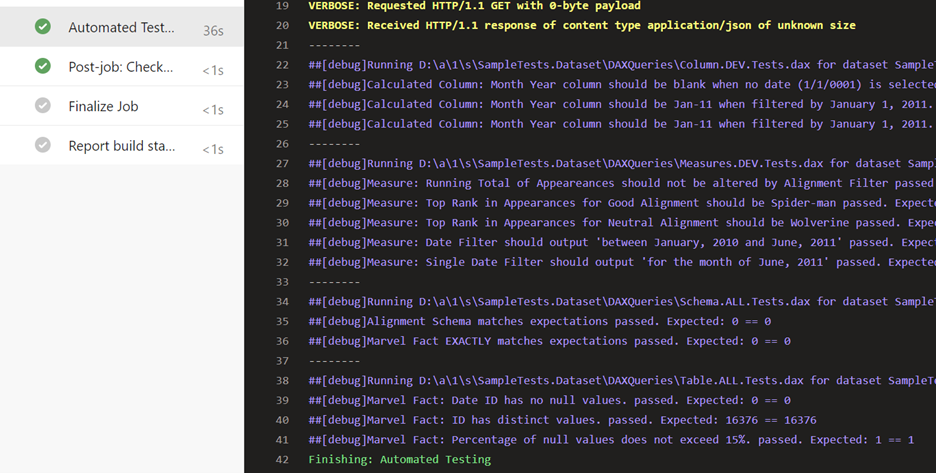936x473 pixels.
Task: Click green success icon beside Automated Testing step
Action: (x=42, y=27)
